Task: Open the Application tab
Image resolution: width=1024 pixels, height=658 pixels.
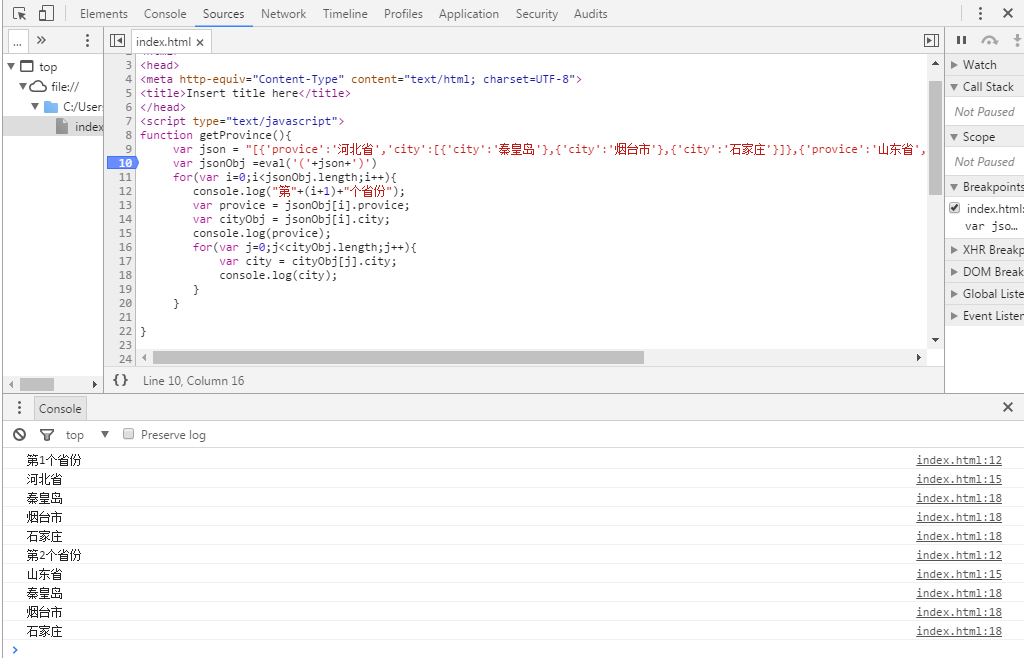Action: point(469,14)
